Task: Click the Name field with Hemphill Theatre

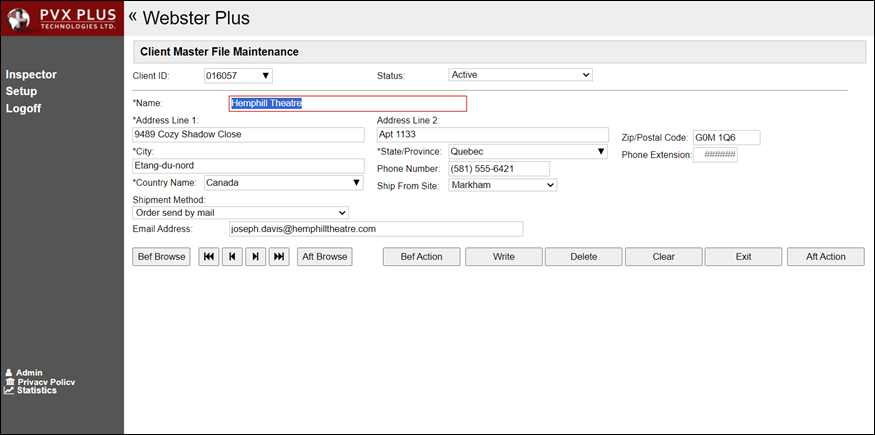Action: [x=348, y=104]
